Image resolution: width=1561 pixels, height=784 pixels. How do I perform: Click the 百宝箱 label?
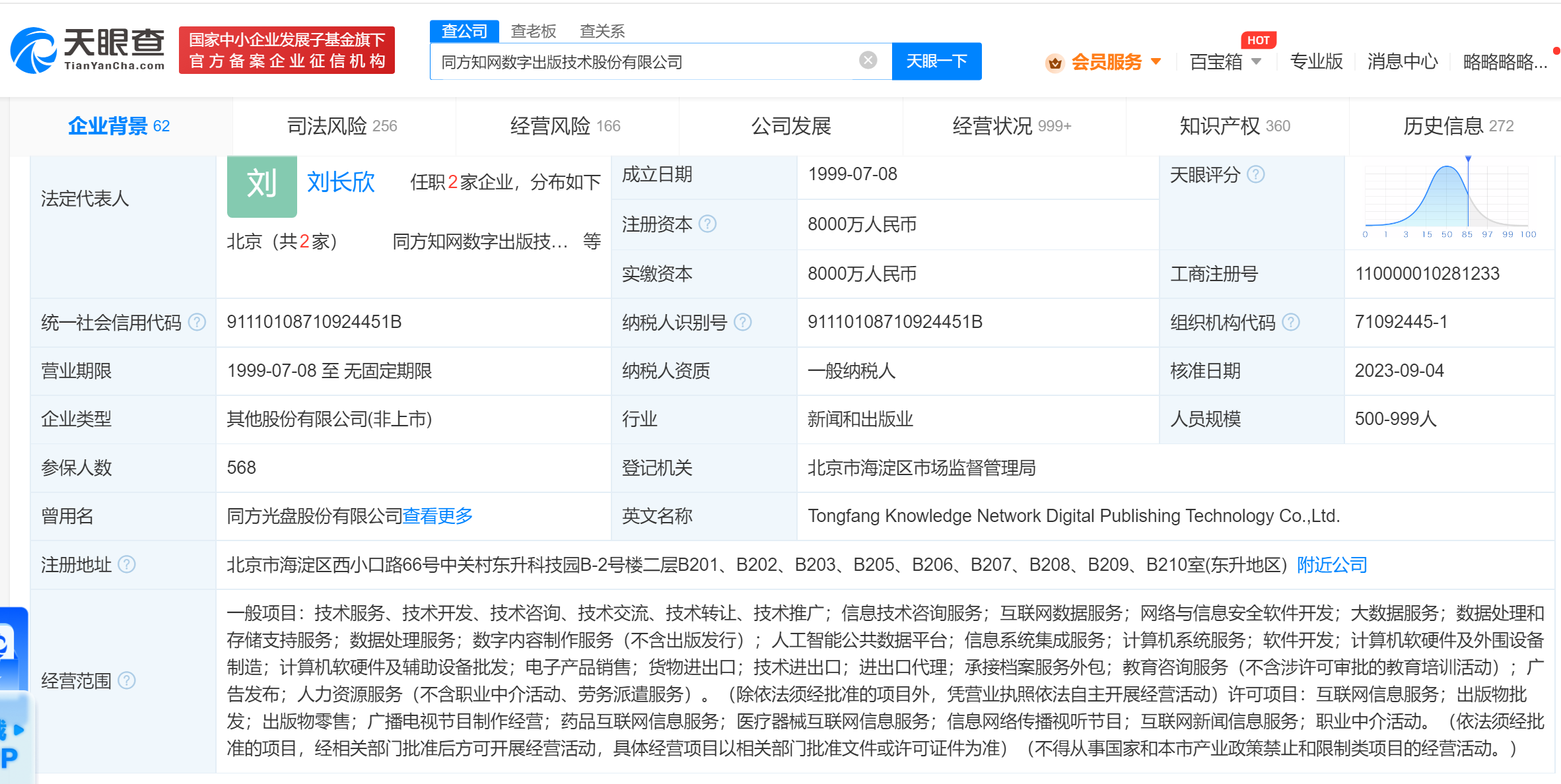tap(1216, 62)
